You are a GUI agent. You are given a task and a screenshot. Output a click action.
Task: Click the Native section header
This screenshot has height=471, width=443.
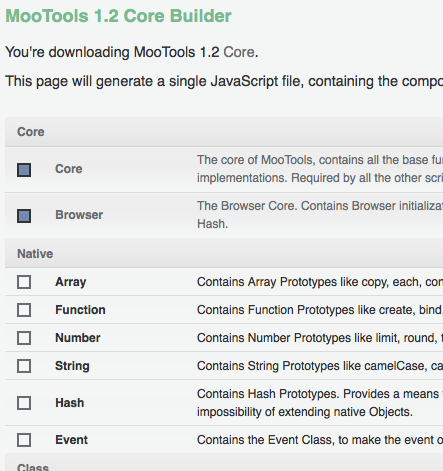[224, 253]
